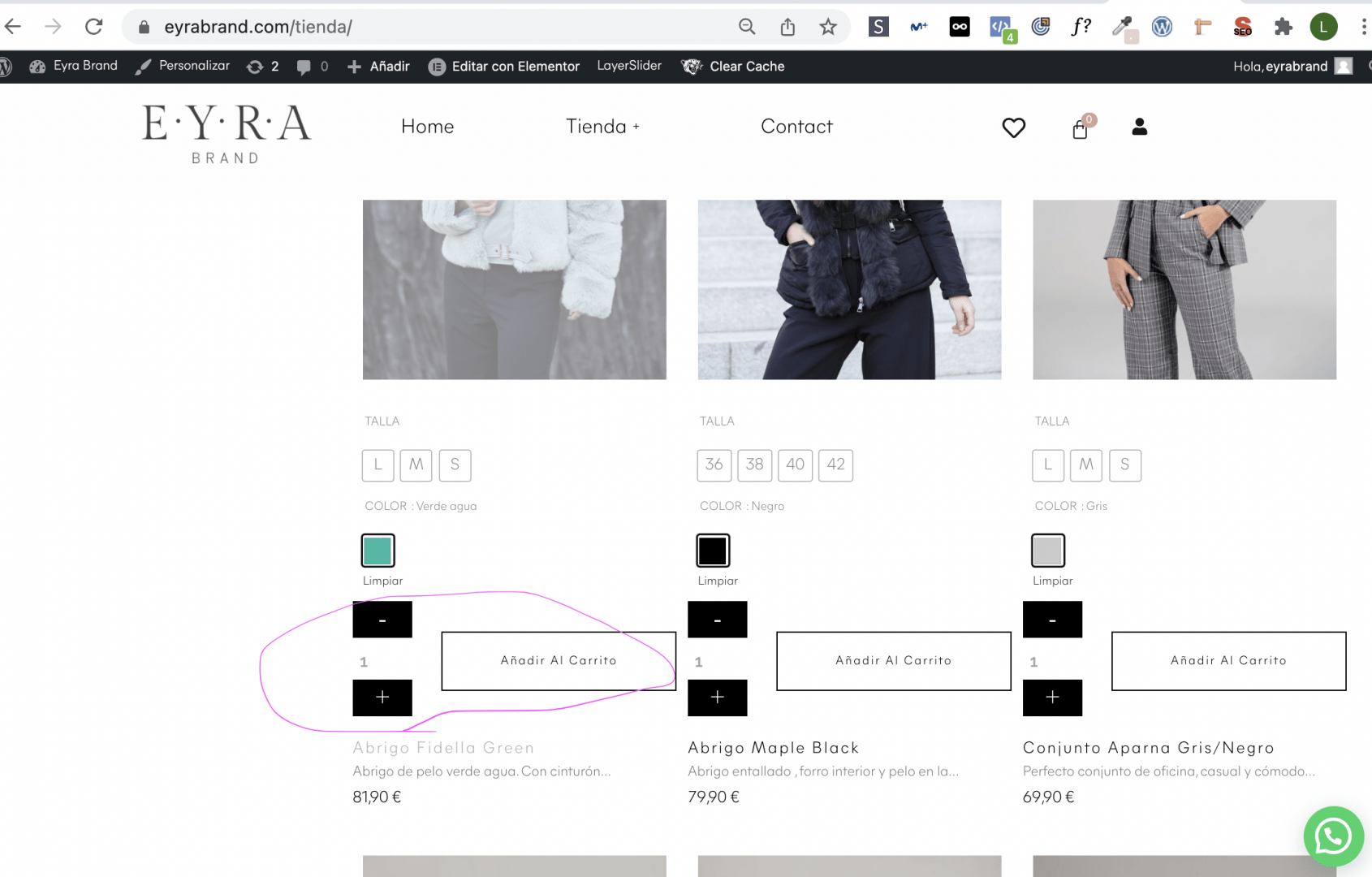The height and width of the screenshot is (877, 1372).
Task: Open Conjunto Aparna Gris/Negro product title
Action: 1149,748
